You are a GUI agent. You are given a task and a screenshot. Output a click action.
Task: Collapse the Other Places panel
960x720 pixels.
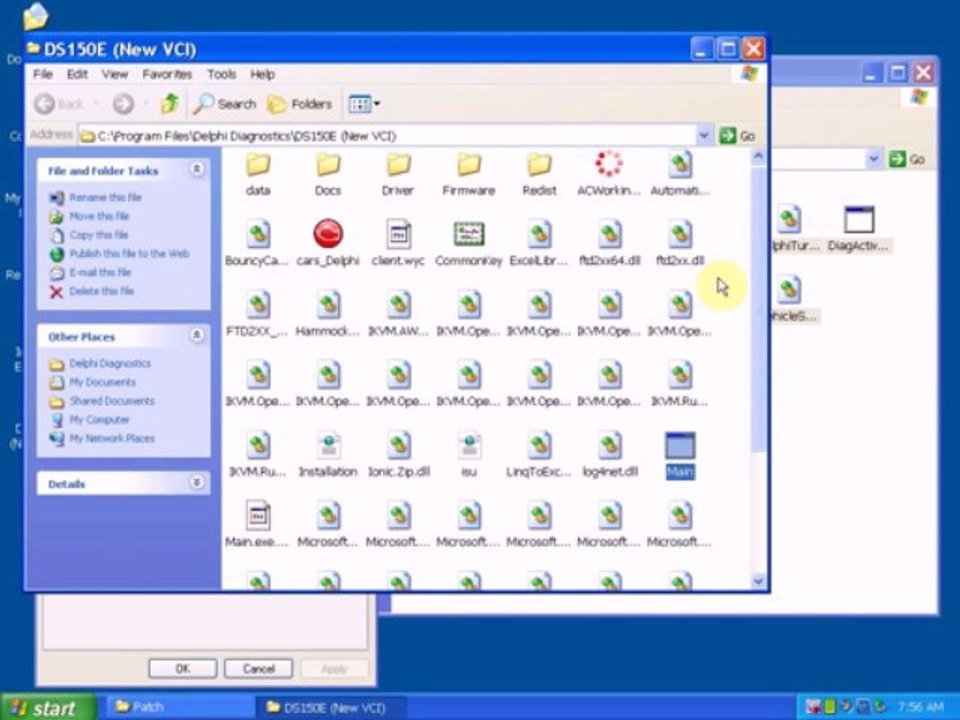(197, 336)
